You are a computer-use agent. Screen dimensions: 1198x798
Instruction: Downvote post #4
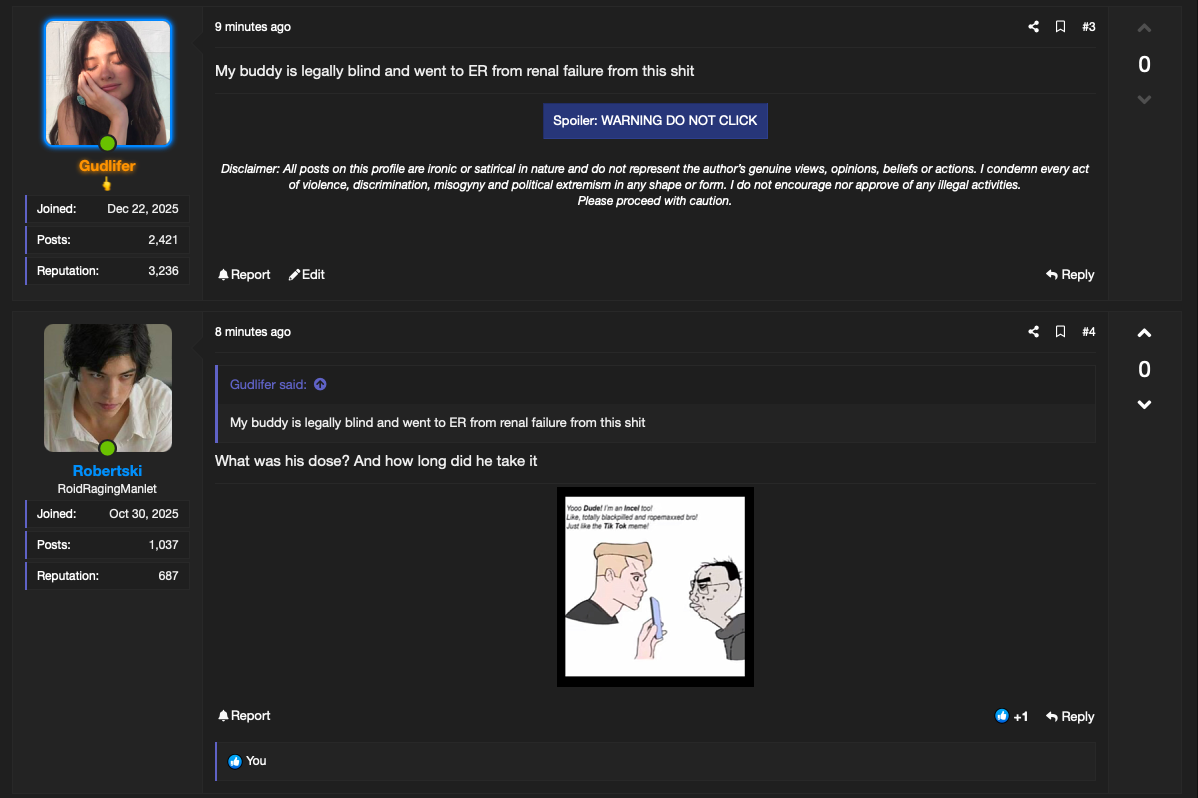[1144, 404]
